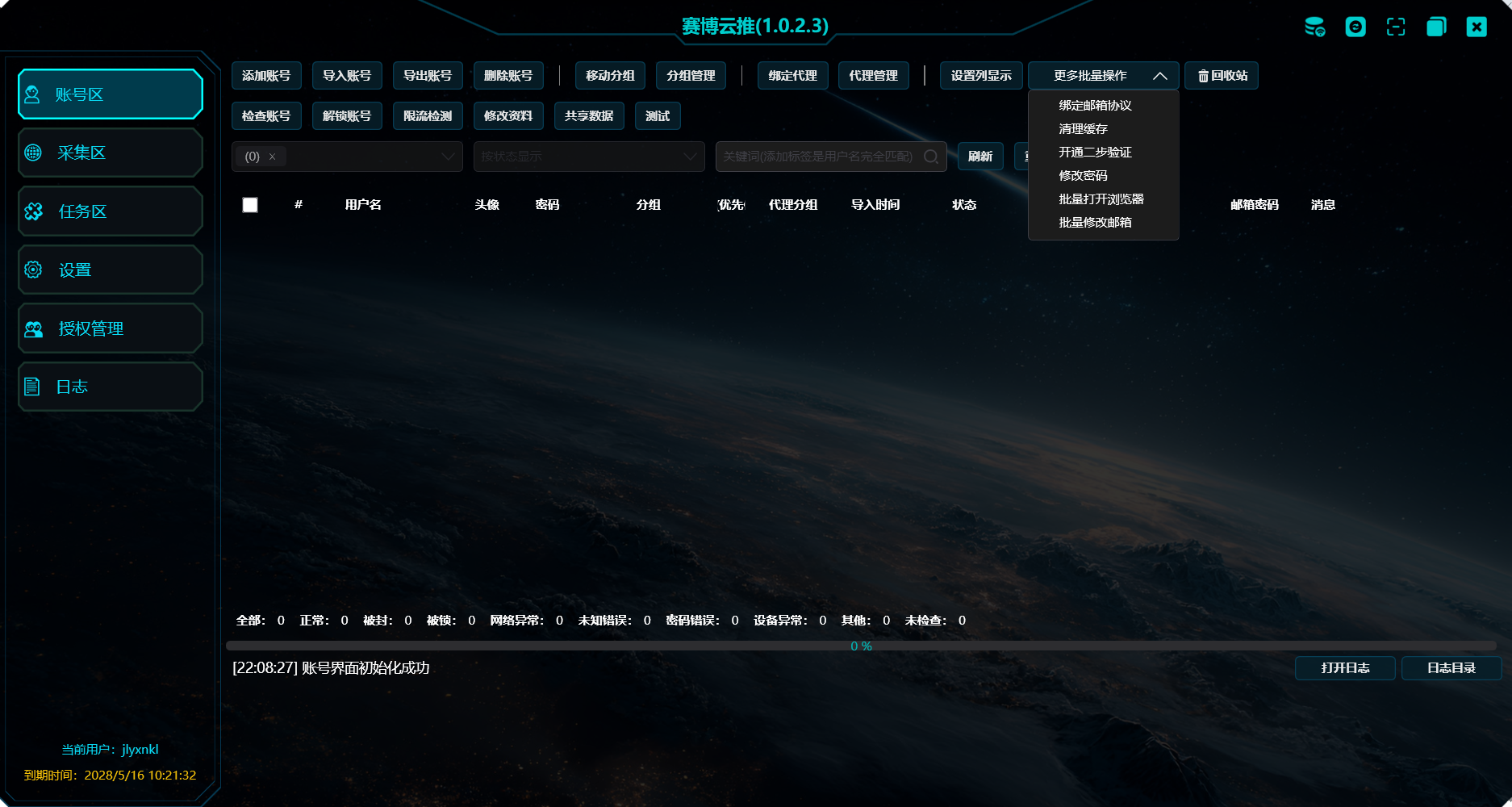The height and width of the screenshot is (807, 1512).
Task: Click the trash icon on 回收站
Action: (x=1203, y=76)
